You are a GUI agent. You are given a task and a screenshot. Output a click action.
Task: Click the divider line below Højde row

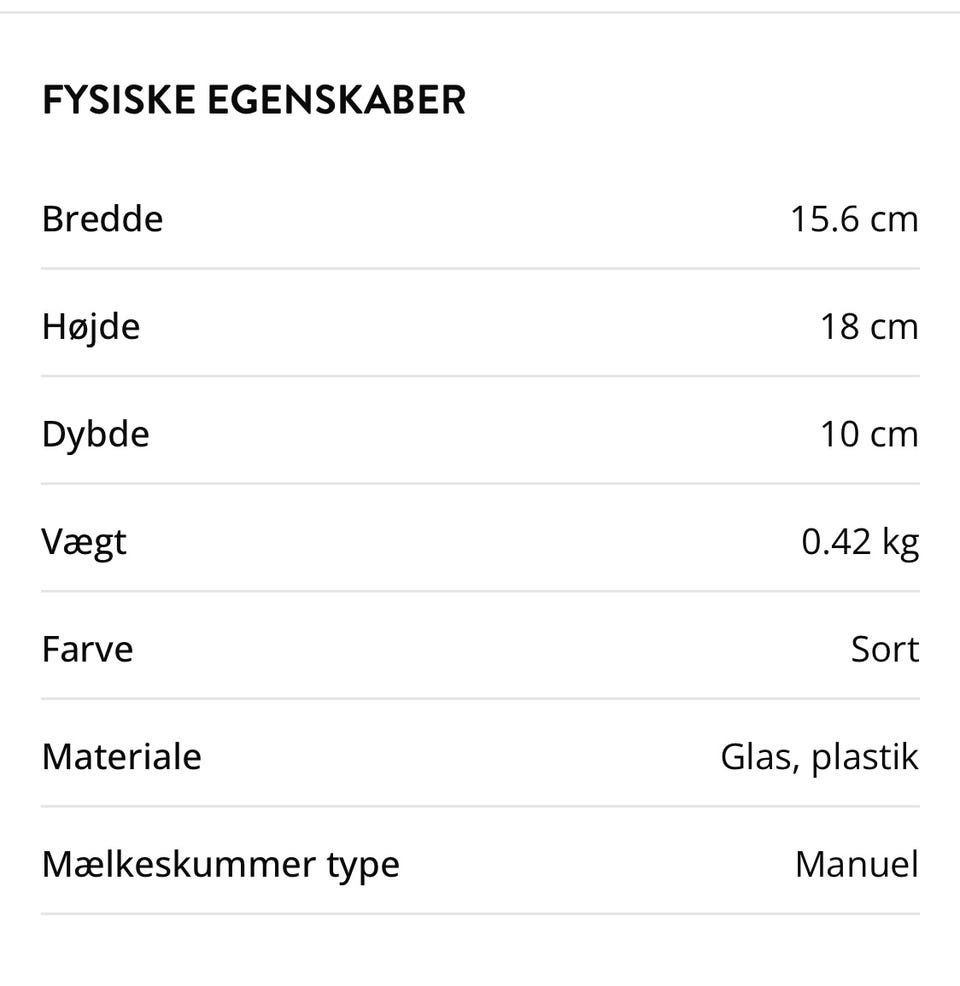[480, 376]
